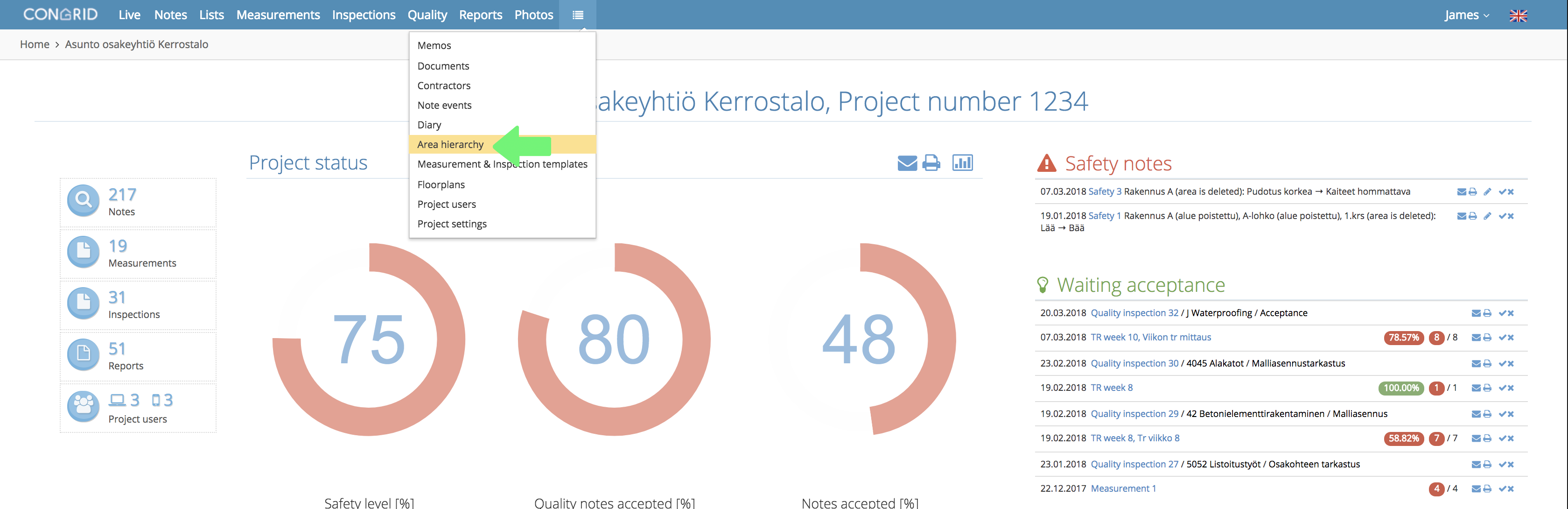The image size is (1568, 509).
Task: Reject TR week 10 row with X
Action: pos(1511,338)
